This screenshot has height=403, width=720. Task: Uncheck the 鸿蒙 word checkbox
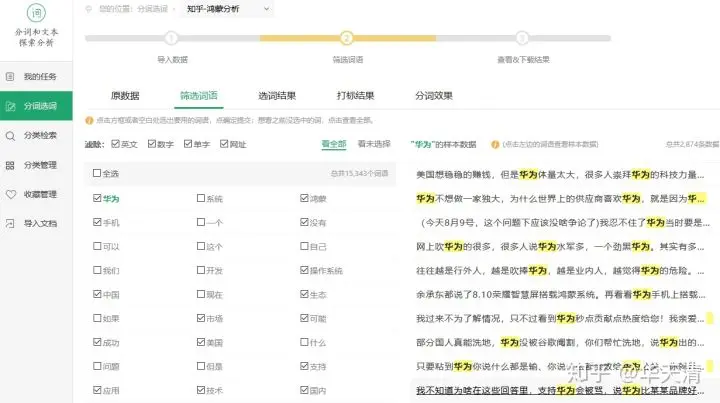coord(304,198)
